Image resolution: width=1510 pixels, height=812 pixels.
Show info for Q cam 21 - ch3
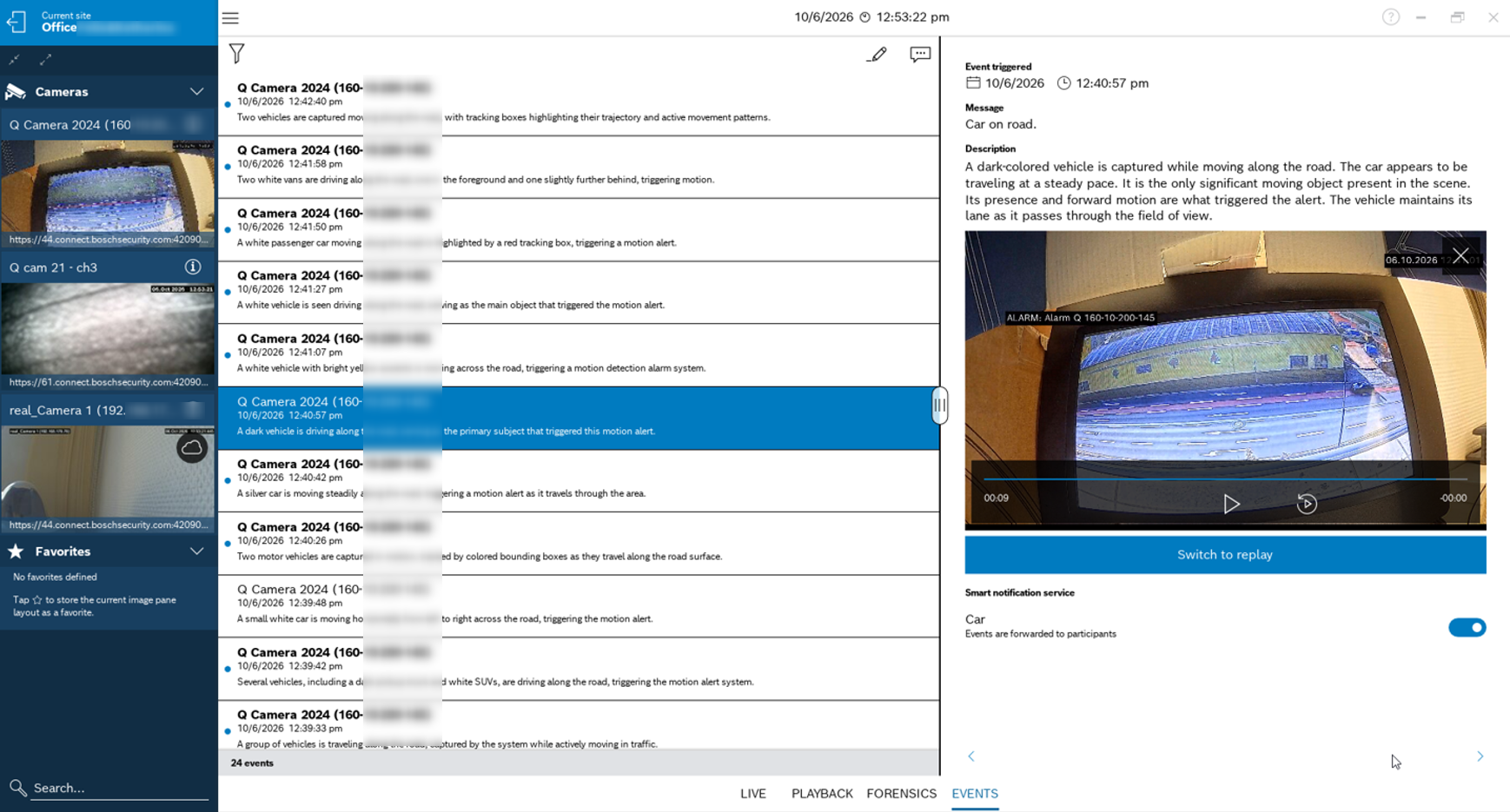click(193, 267)
